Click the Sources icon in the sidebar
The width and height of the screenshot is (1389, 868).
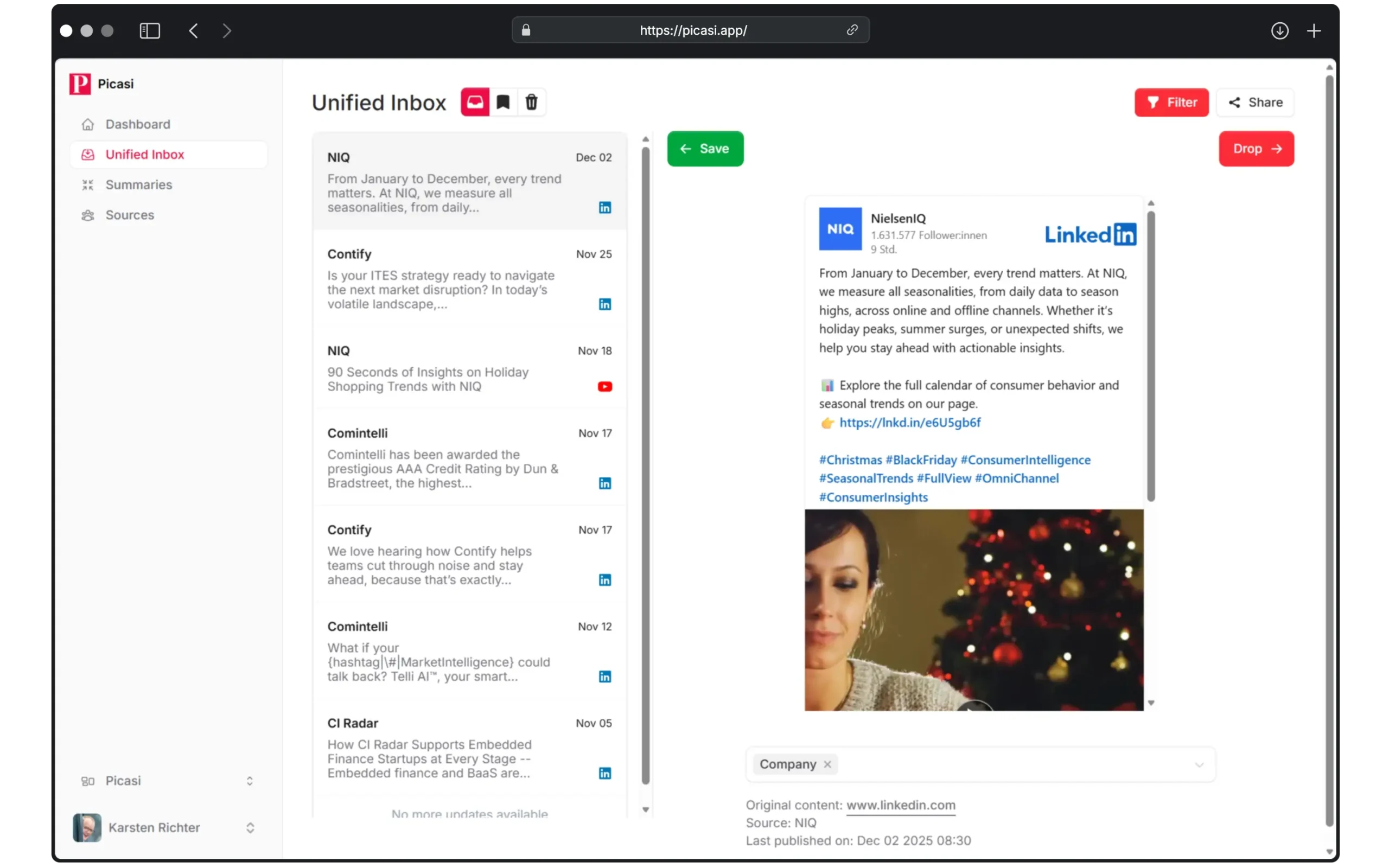[x=87, y=215]
